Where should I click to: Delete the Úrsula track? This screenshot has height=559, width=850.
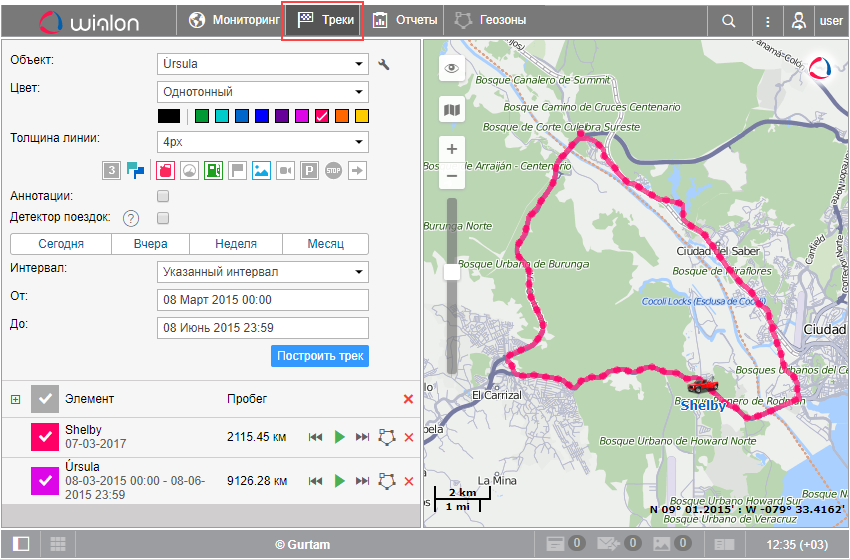(x=409, y=481)
